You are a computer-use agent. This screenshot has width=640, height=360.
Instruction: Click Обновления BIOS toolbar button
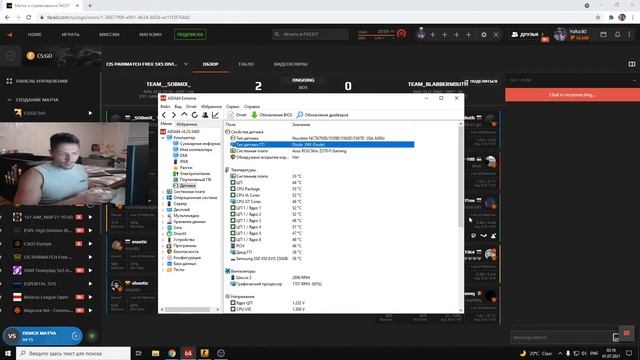271,115
